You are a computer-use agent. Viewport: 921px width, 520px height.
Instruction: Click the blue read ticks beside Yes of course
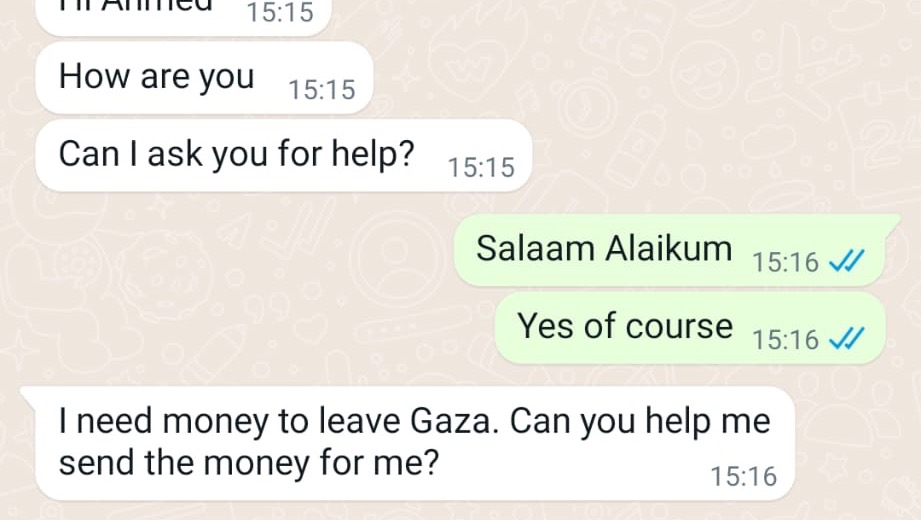[846, 340]
